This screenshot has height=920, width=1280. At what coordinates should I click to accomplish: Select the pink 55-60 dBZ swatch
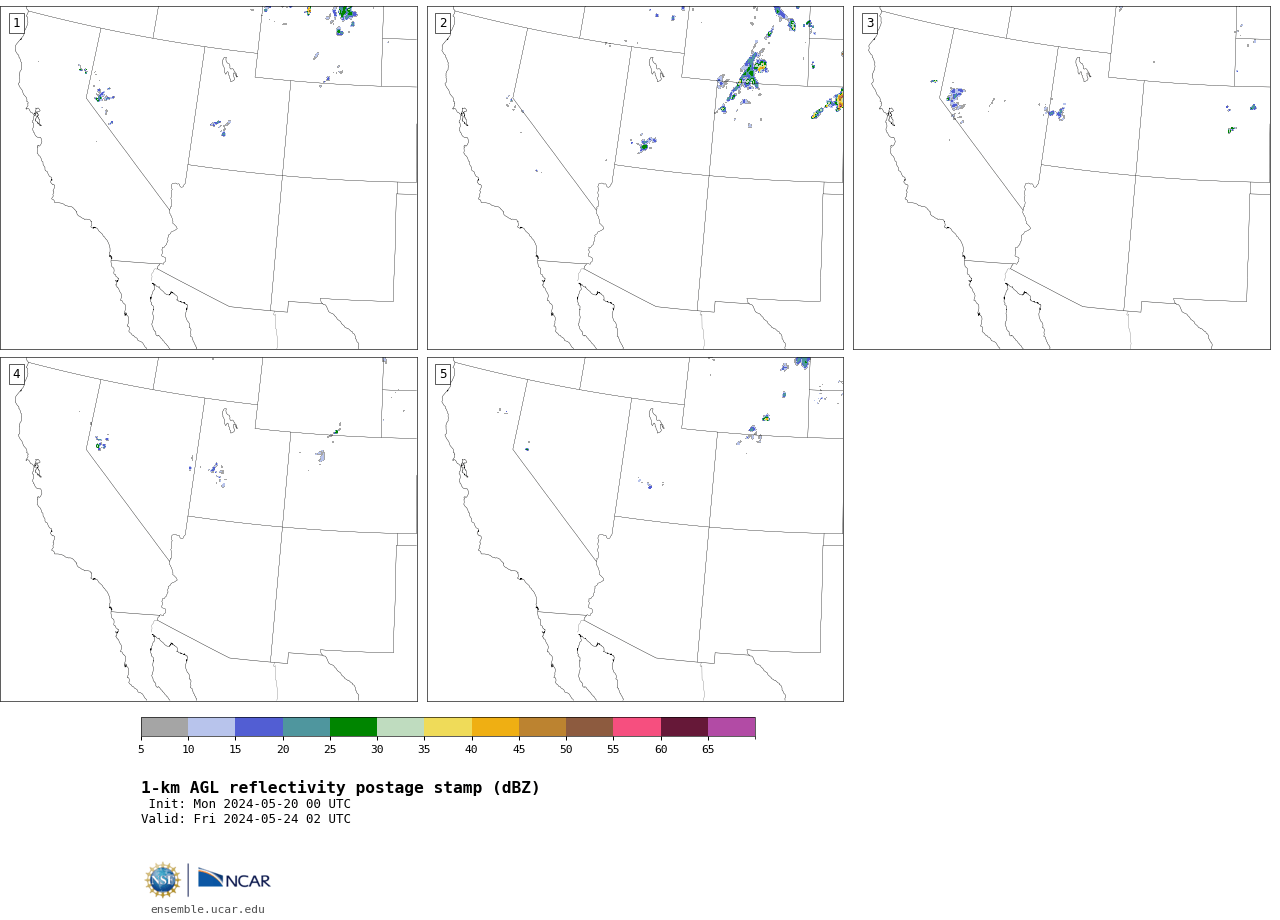[x=637, y=727]
